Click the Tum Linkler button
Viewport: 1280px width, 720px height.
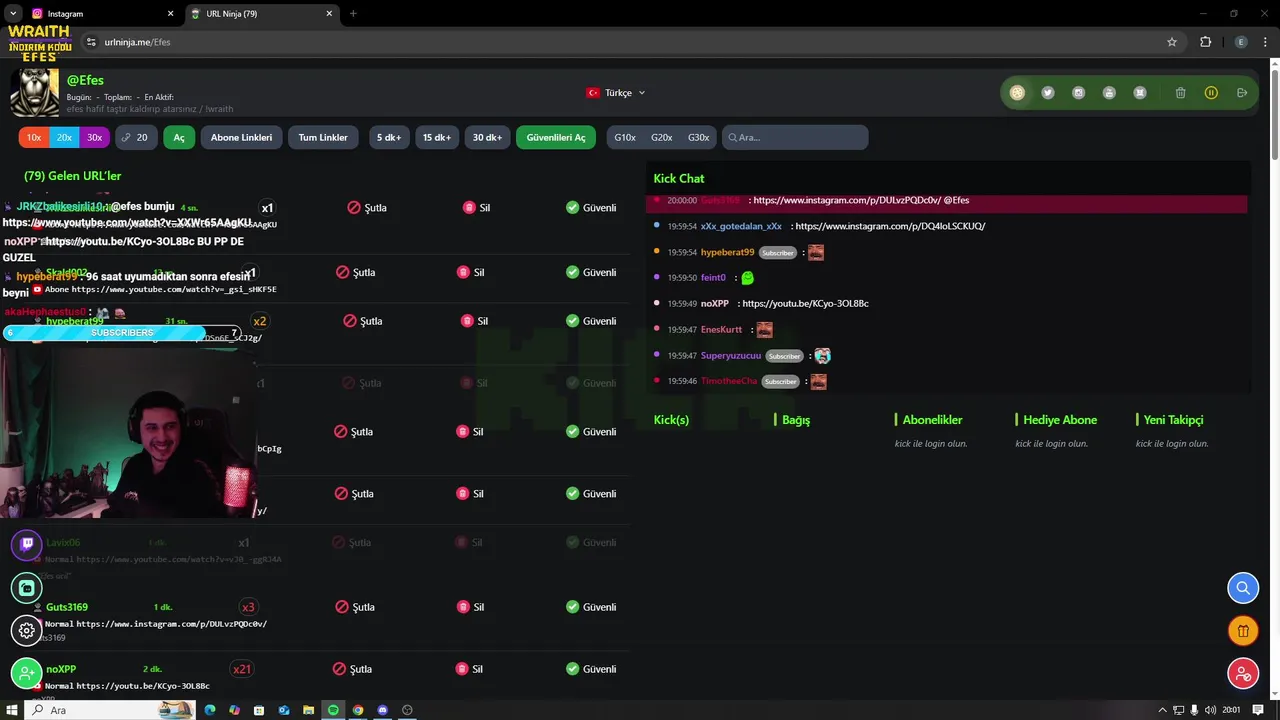click(x=323, y=137)
